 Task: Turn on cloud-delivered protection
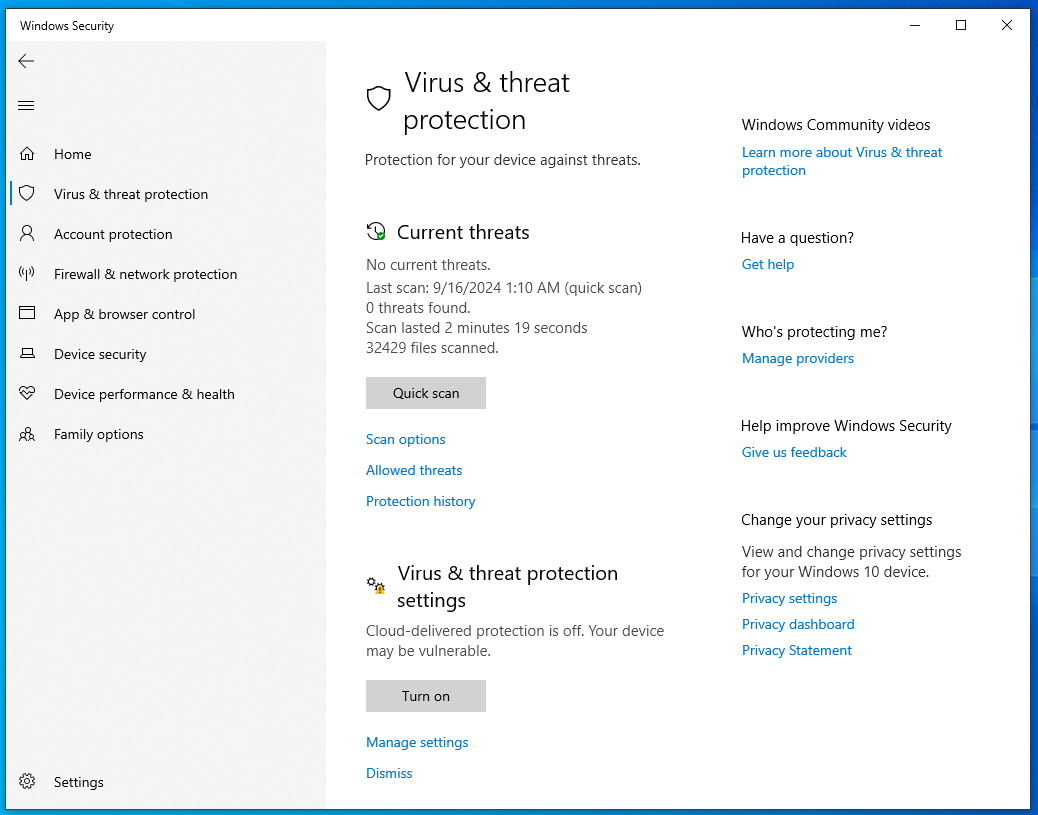click(x=426, y=696)
